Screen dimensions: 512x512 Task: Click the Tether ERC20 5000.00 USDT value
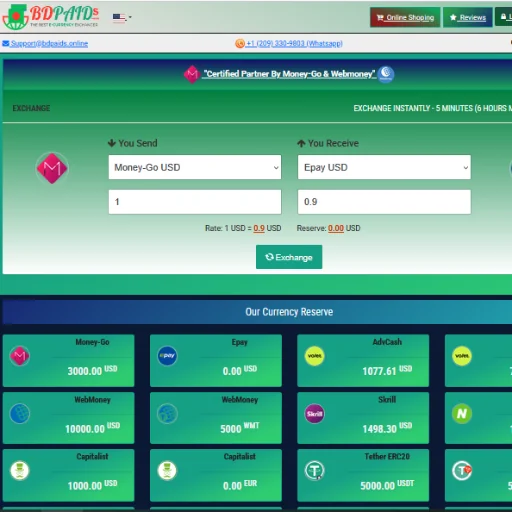coord(387,486)
